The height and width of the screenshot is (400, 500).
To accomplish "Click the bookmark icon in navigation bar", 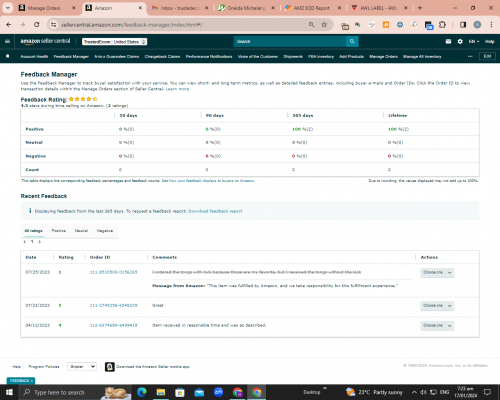I will click(x=8, y=56).
